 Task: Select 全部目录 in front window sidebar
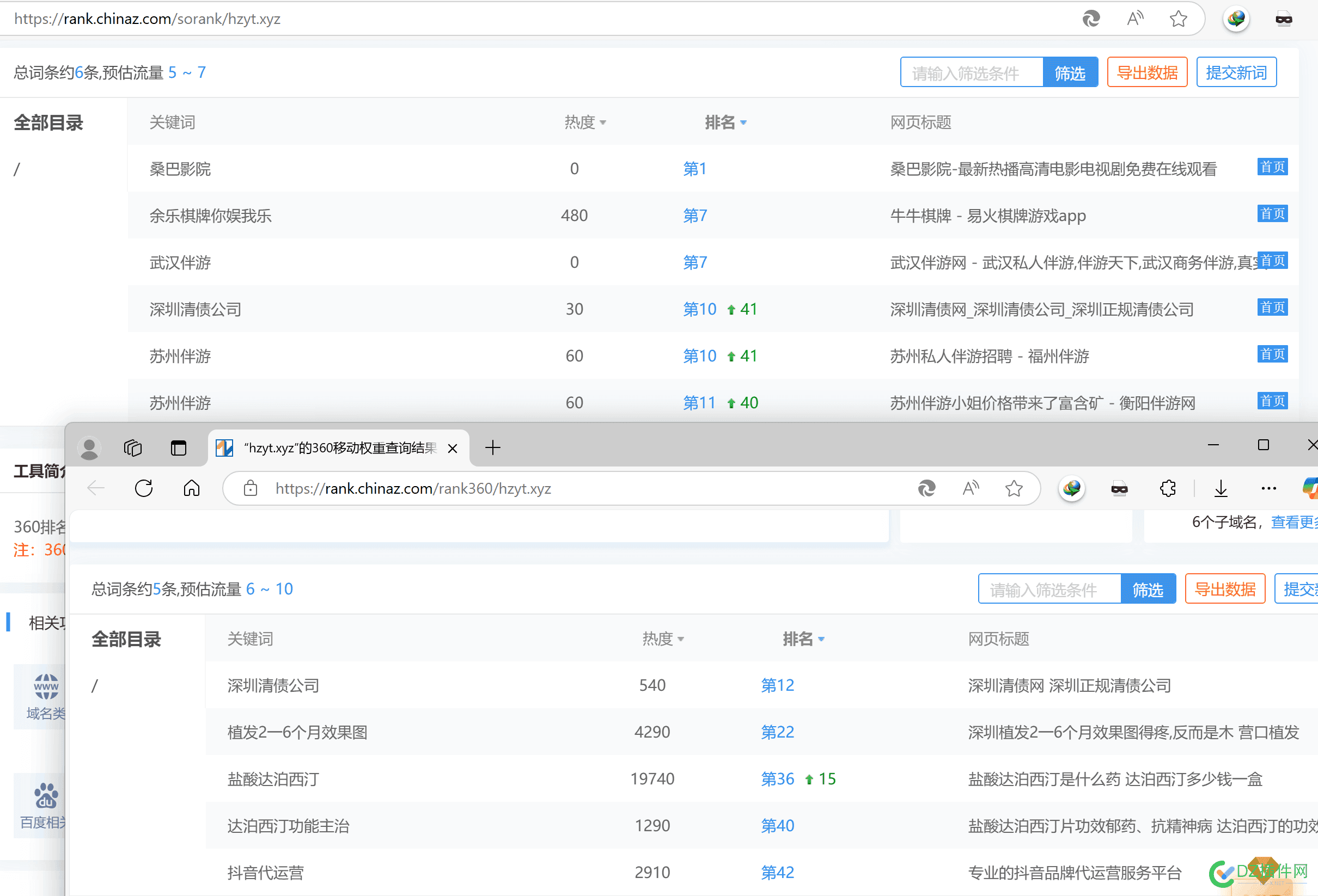126,640
